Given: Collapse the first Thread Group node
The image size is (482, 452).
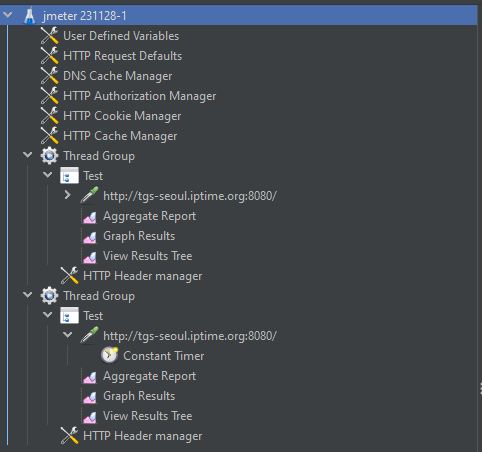Looking at the screenshot, I should [x=28, y=155].
